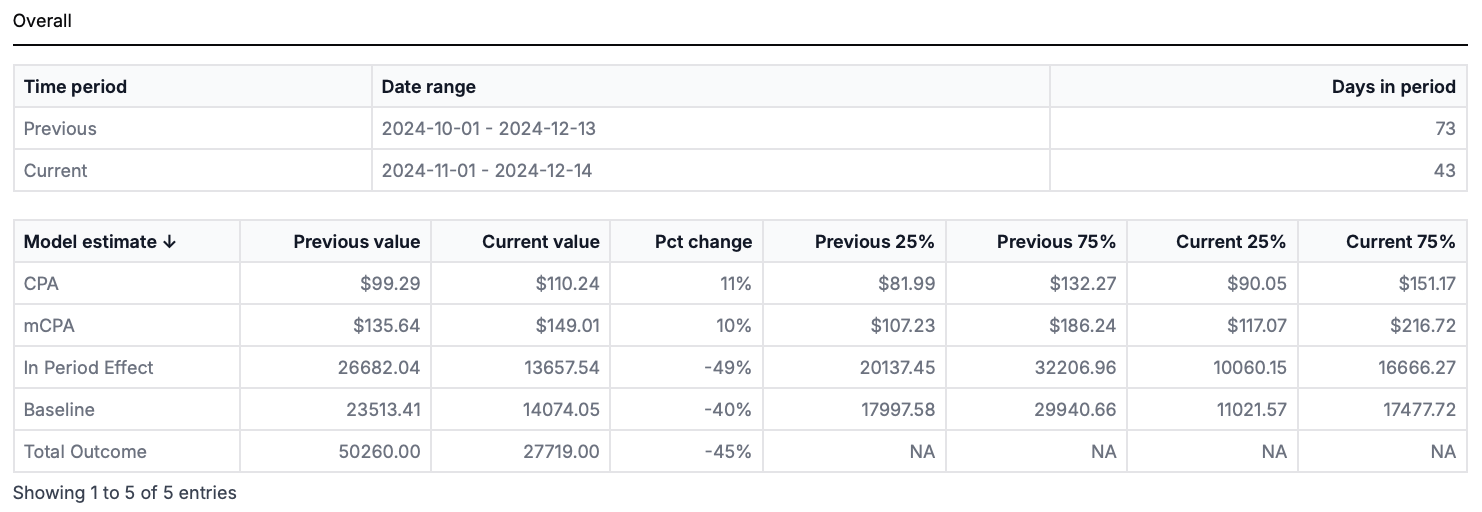1482x512 pixels.
Task: Click the CPA current value $110.24
Action: tap(567, 284)
